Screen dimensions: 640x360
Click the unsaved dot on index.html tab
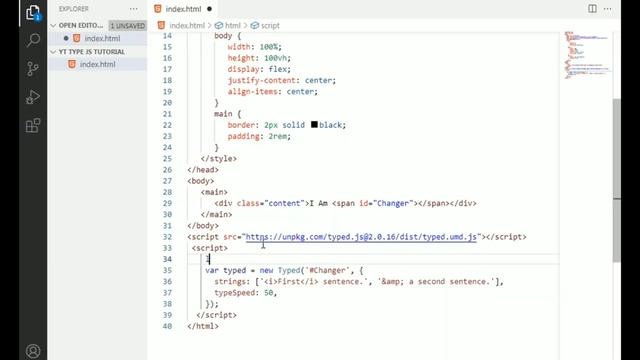point(209,9)
